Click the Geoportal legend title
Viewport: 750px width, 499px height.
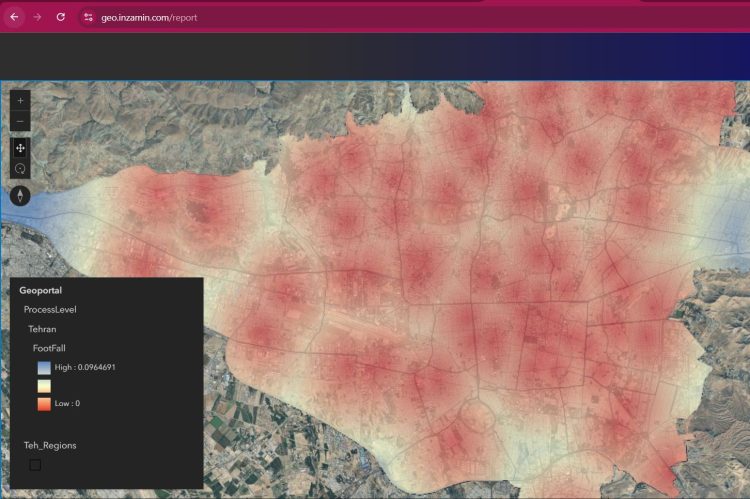pos(40,291)
